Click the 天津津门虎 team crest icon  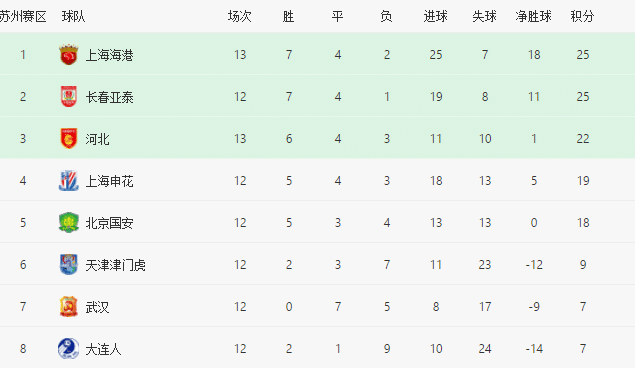pyautogui.click(x=68, y=265)
